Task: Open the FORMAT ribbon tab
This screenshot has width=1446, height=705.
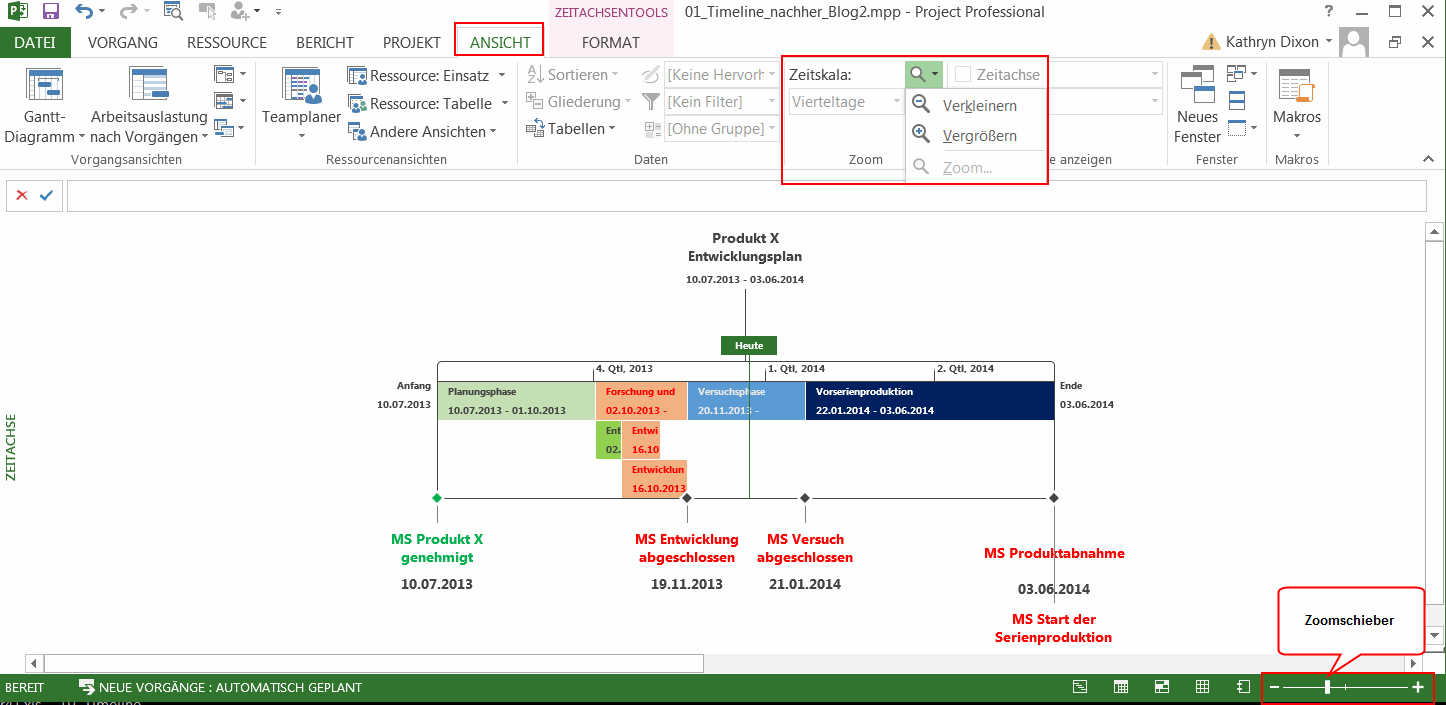Action: point(610,43)
